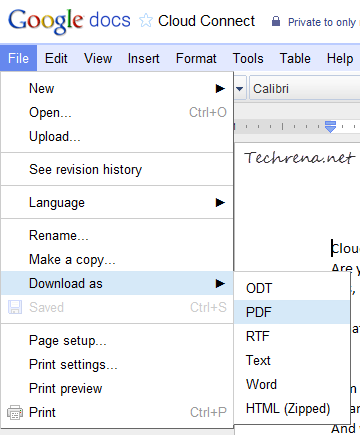360x435 pixels.
Task: Open the Insert menu
Action: [144, 58]
